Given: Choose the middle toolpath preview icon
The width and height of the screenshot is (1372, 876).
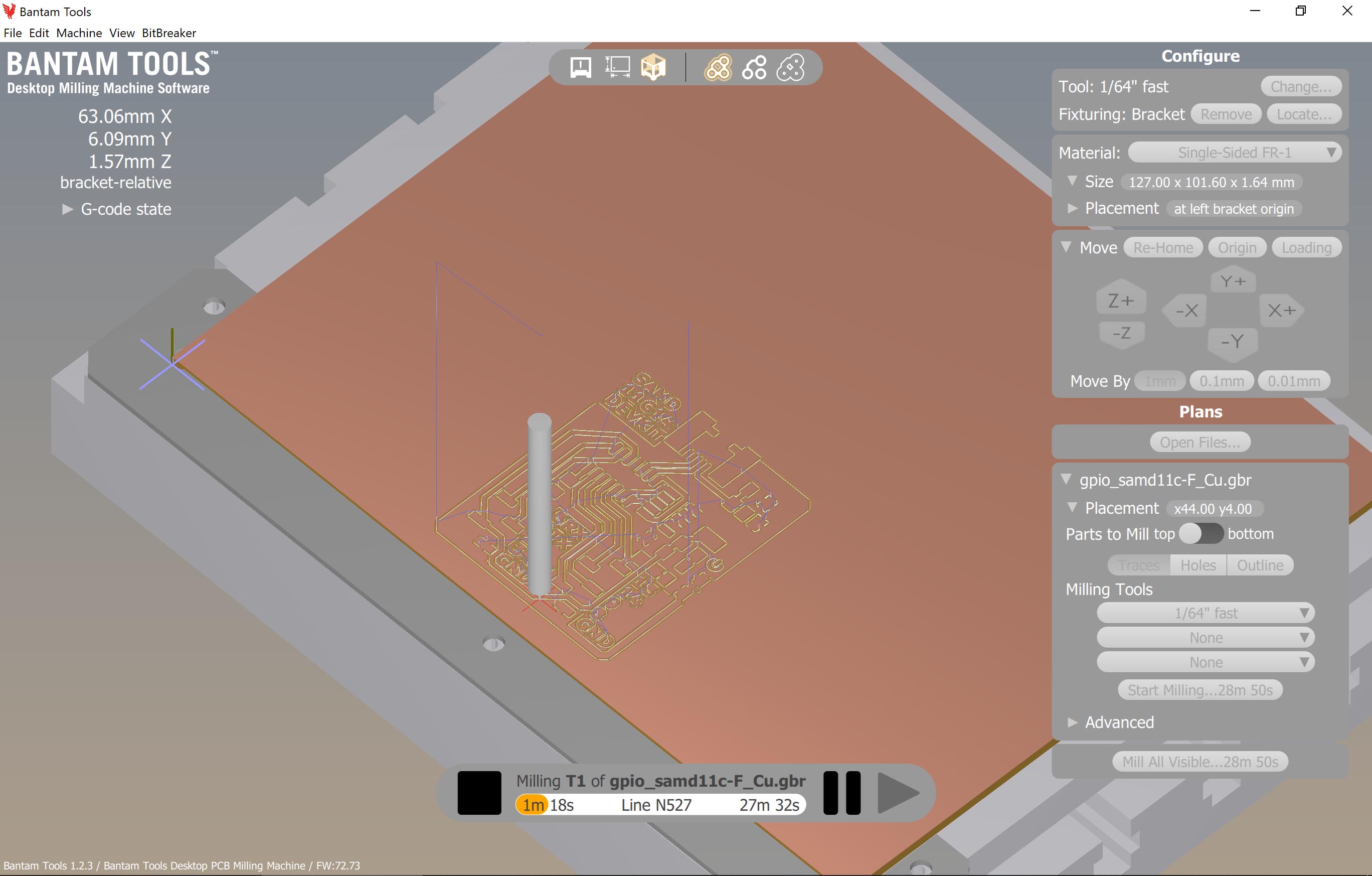Looking at the screenshot, I should coord(754,67).
